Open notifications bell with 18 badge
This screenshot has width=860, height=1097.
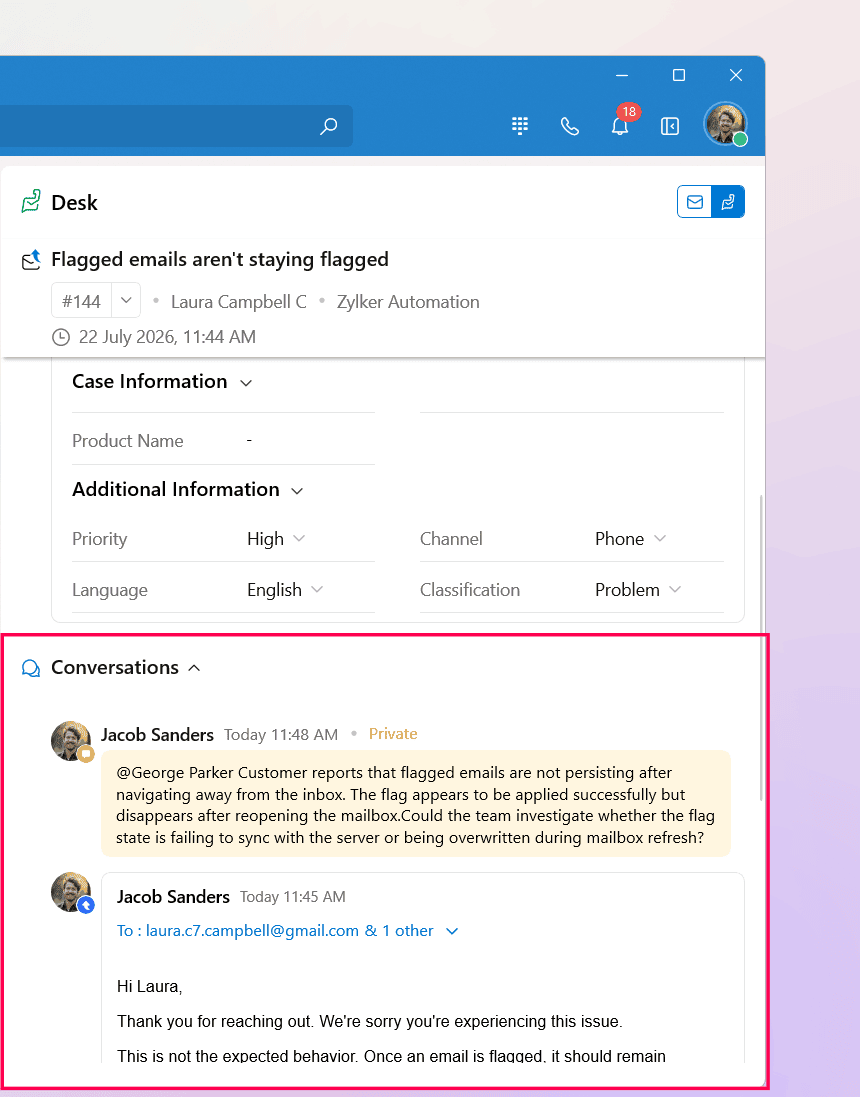point(620,125)
